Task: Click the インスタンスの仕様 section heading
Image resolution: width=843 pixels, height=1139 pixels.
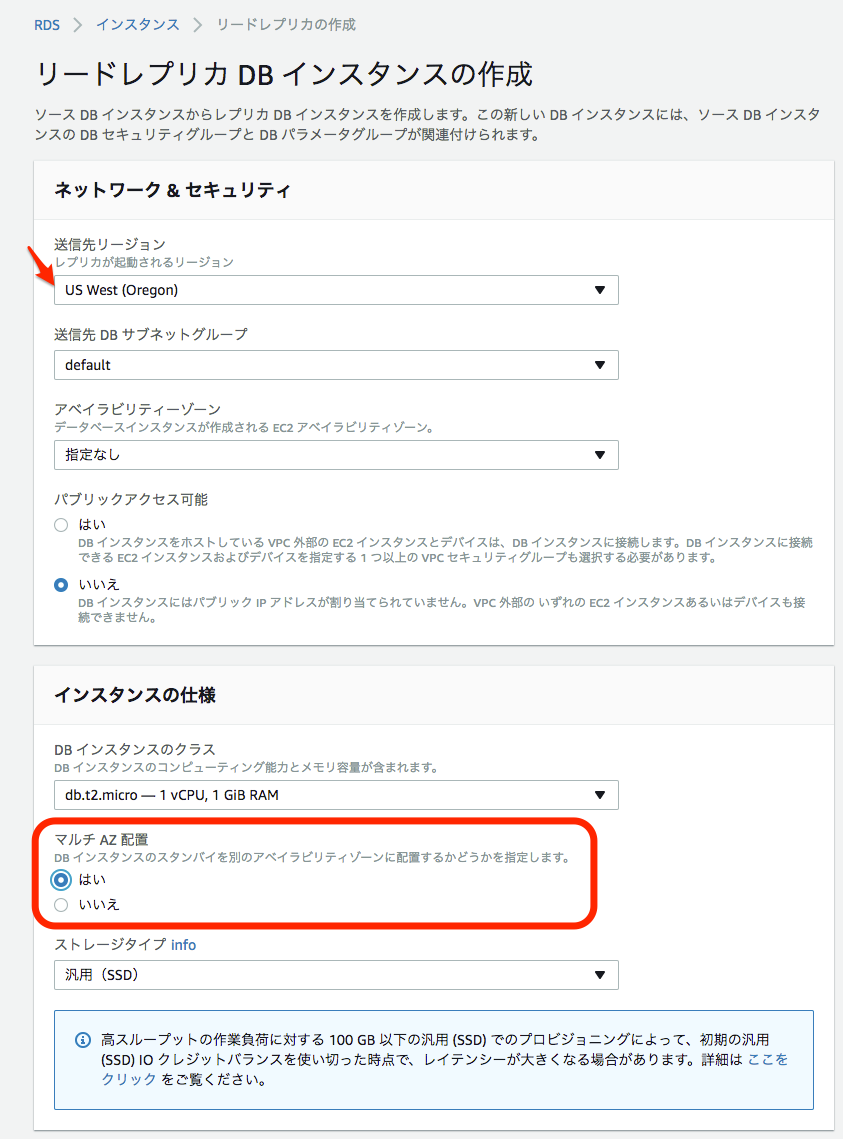Action: coord(135,695)
